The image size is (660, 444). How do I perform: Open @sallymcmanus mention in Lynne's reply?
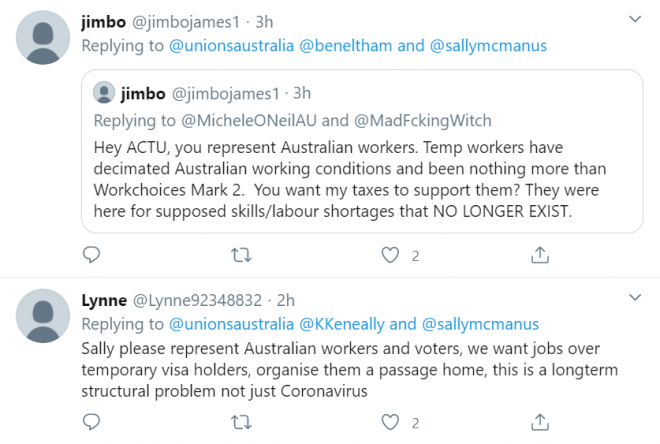point(480,324)
